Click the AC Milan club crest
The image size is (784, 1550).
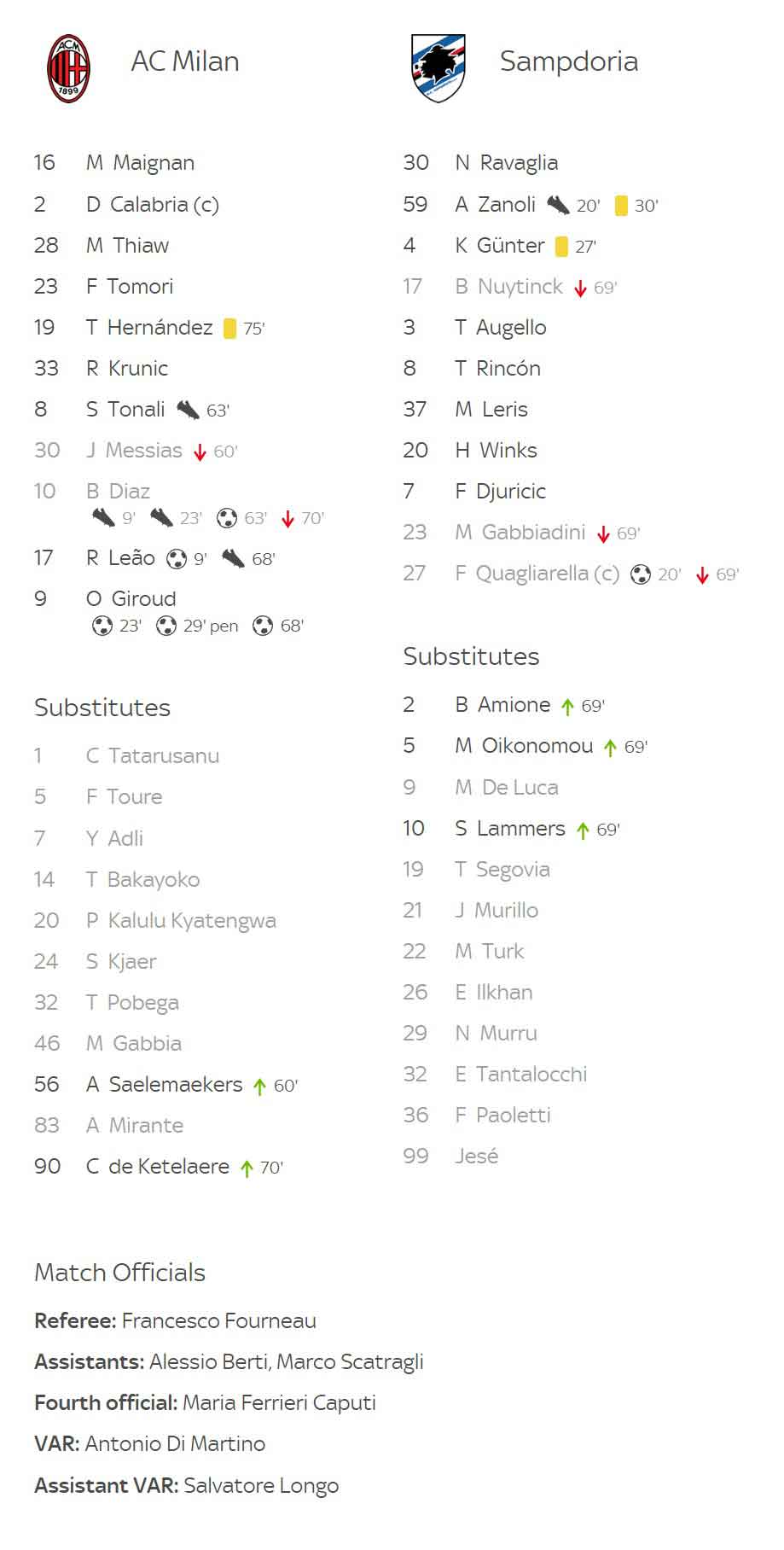[x=68, y=68]
